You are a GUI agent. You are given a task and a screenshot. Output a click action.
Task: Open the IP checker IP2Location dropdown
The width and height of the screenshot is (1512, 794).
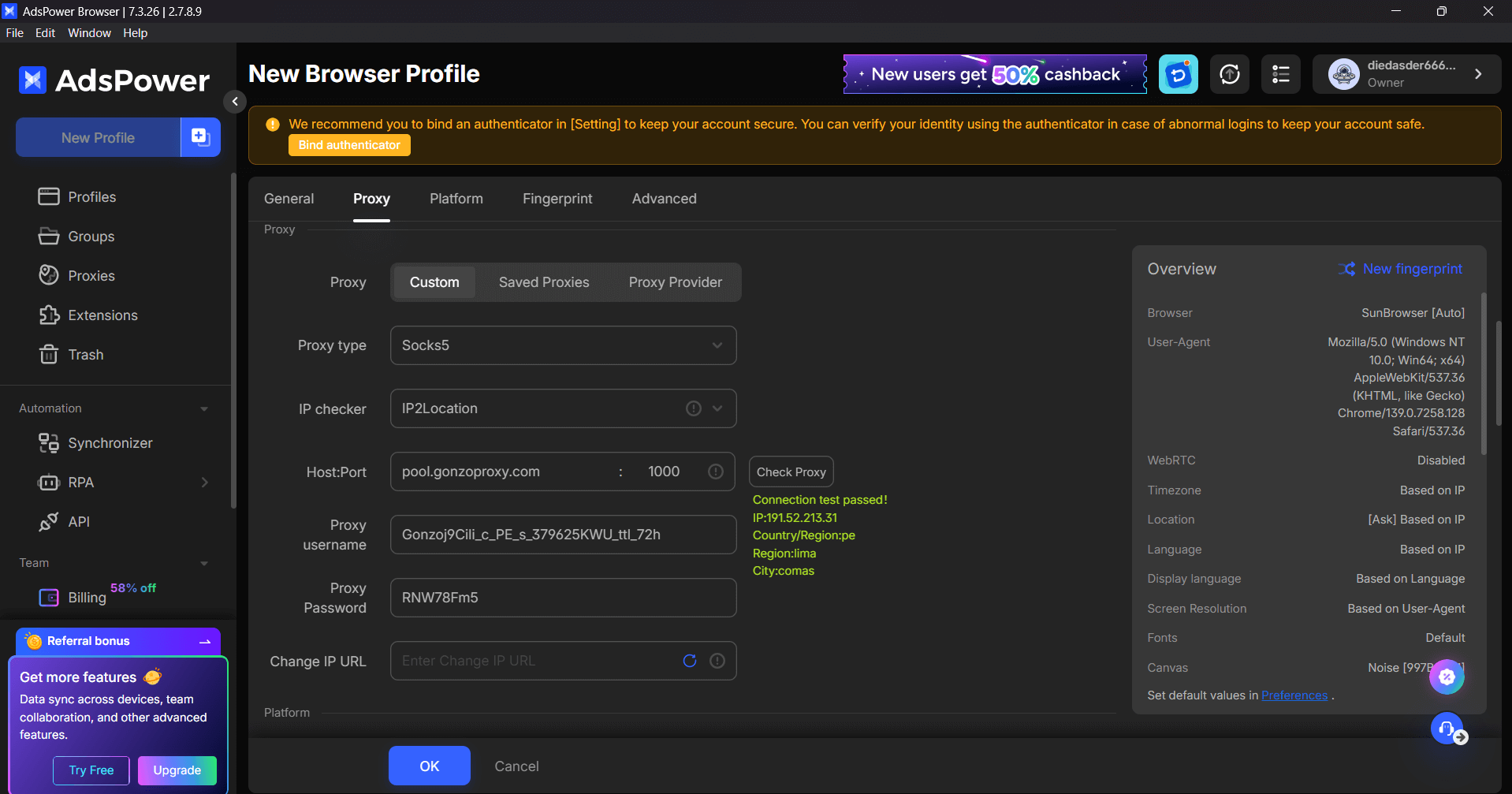pos(564,408)
